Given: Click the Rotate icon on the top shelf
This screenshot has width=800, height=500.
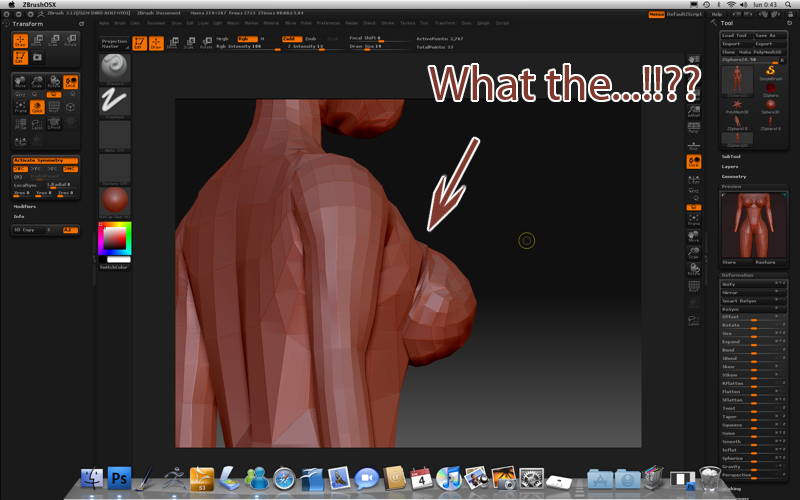Looking at the screenshot, I should 206,43.
